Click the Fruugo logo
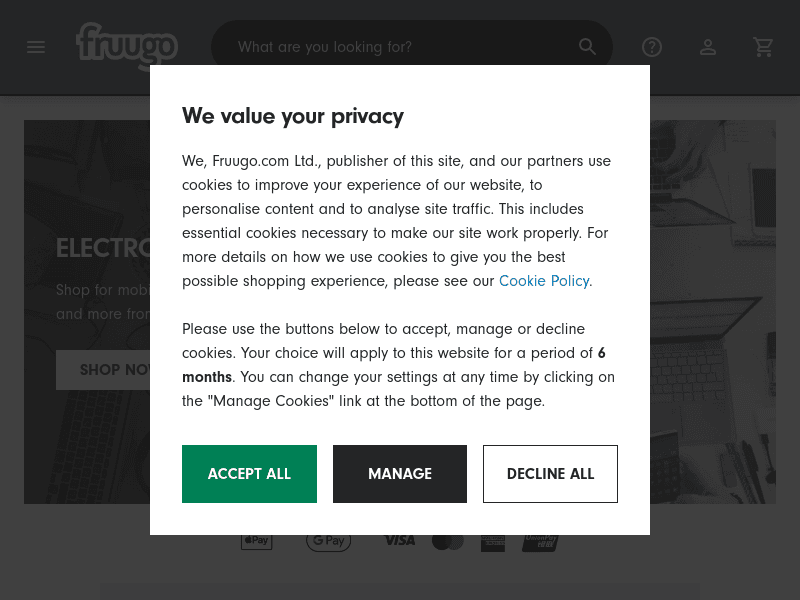This screenshot has width=800, height=600. pos(126,45)
